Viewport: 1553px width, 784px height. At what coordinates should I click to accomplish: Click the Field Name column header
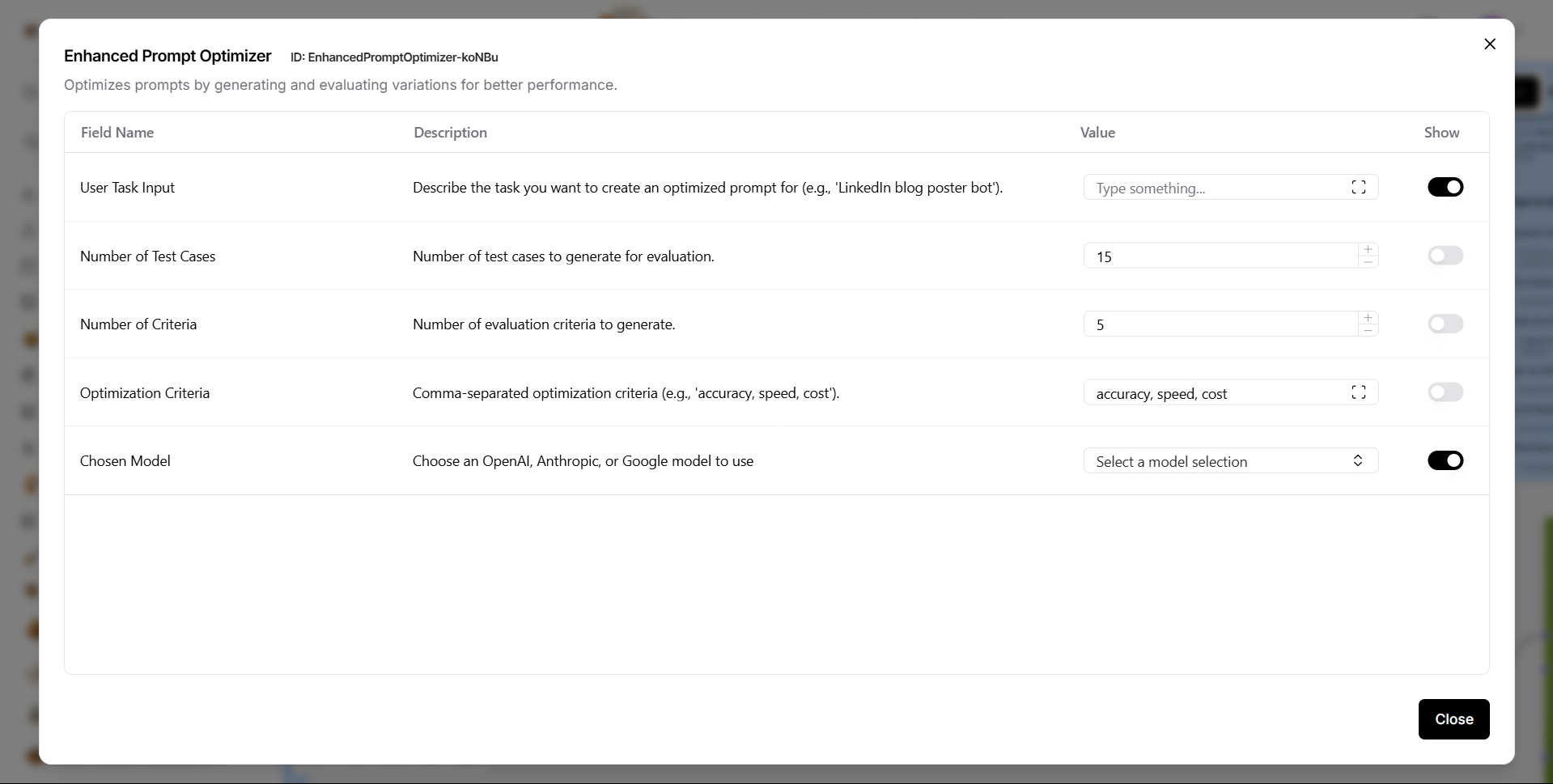(117, 132)
